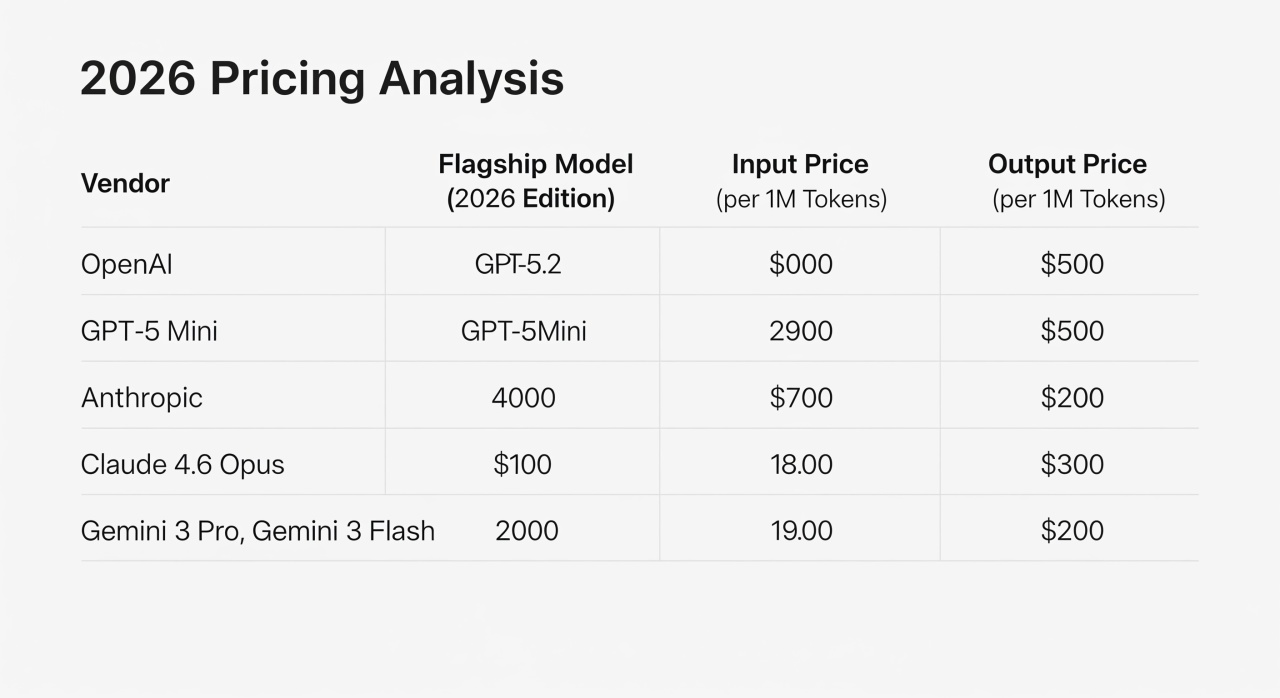
Task: Click the 18.00 input price cell
Action: [801, 464]
